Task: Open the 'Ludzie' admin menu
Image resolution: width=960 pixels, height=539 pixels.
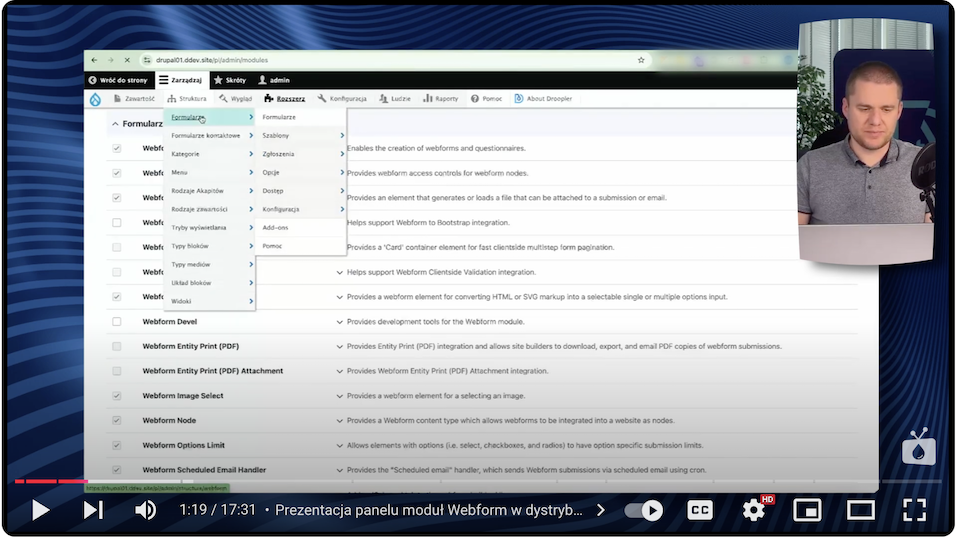Action: [x=395, y=99]
